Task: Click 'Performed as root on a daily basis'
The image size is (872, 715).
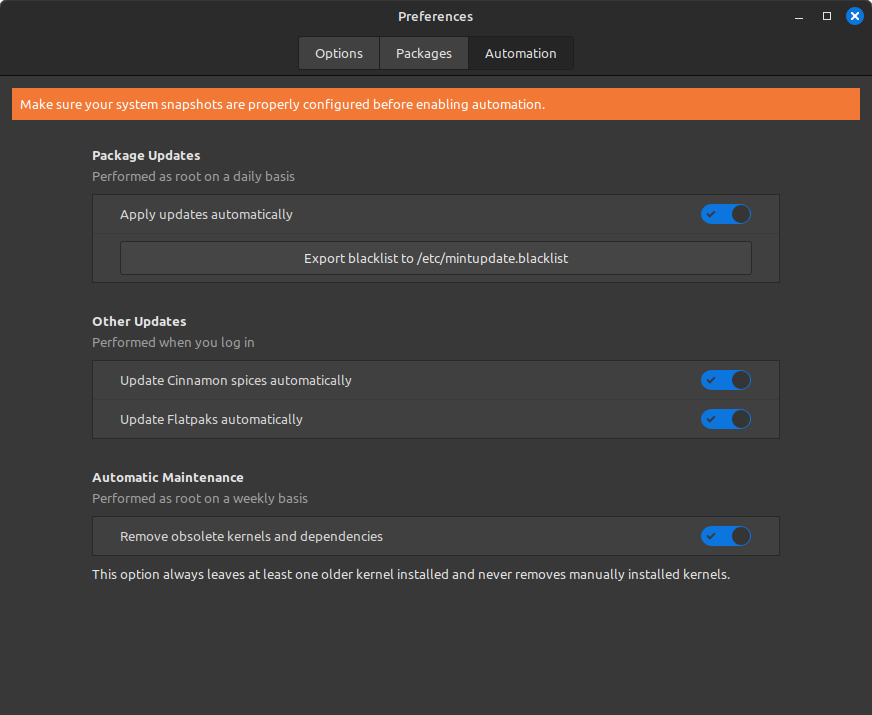Action: click(194, 177)
